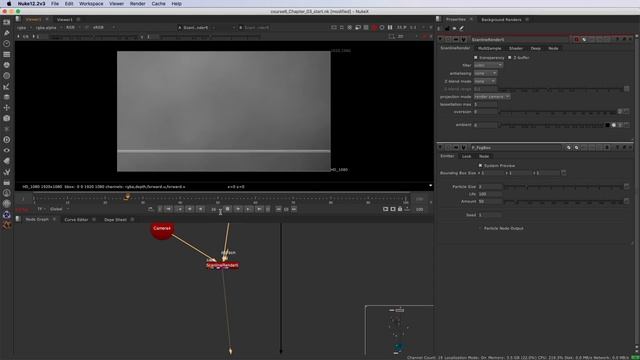Open the Views nodes eye icon
Screen dimensions: 640x360
[7, 150]
